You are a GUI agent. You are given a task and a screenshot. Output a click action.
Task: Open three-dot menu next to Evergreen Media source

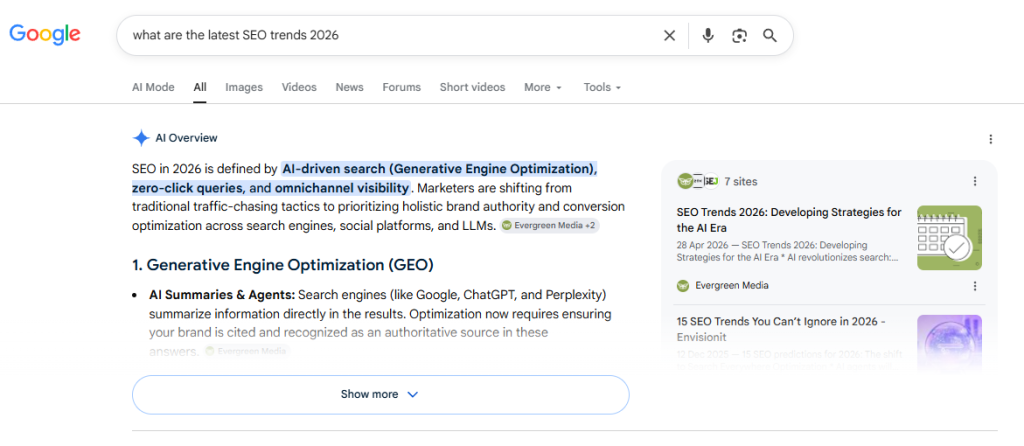pos(975,286)
